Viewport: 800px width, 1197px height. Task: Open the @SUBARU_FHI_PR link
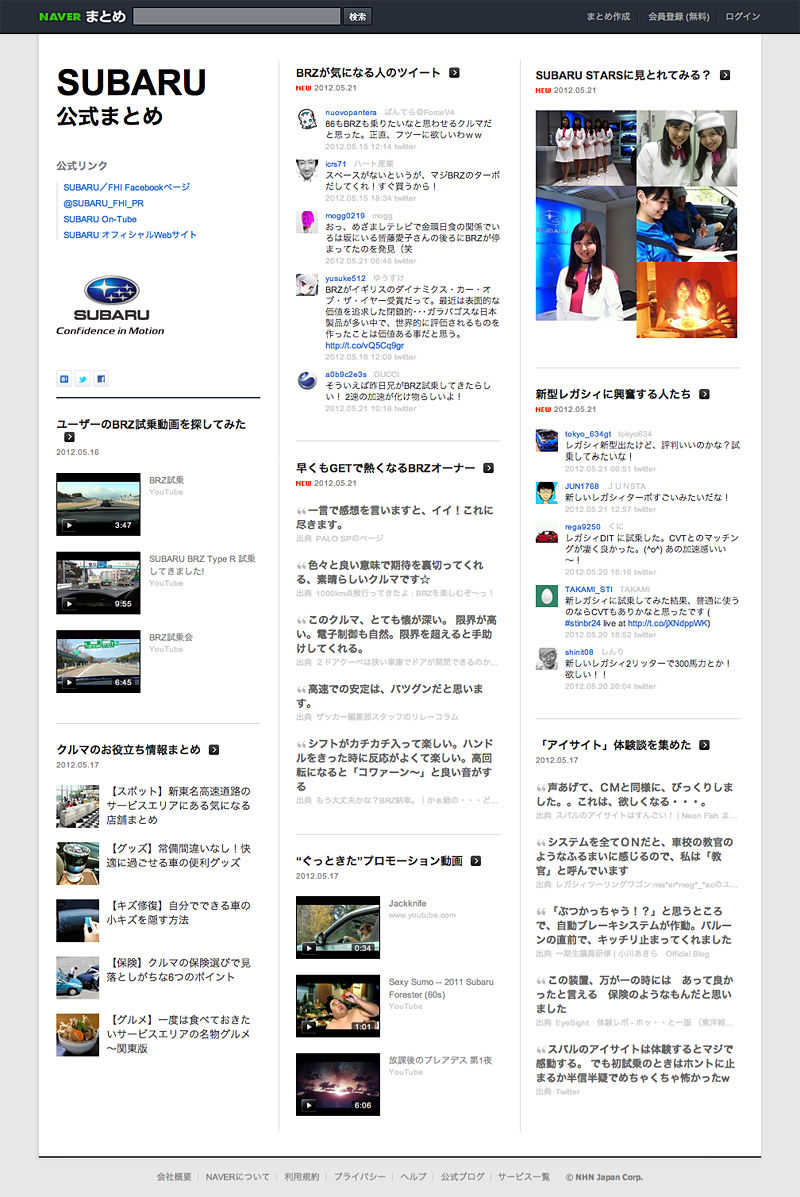pos(103,203)
